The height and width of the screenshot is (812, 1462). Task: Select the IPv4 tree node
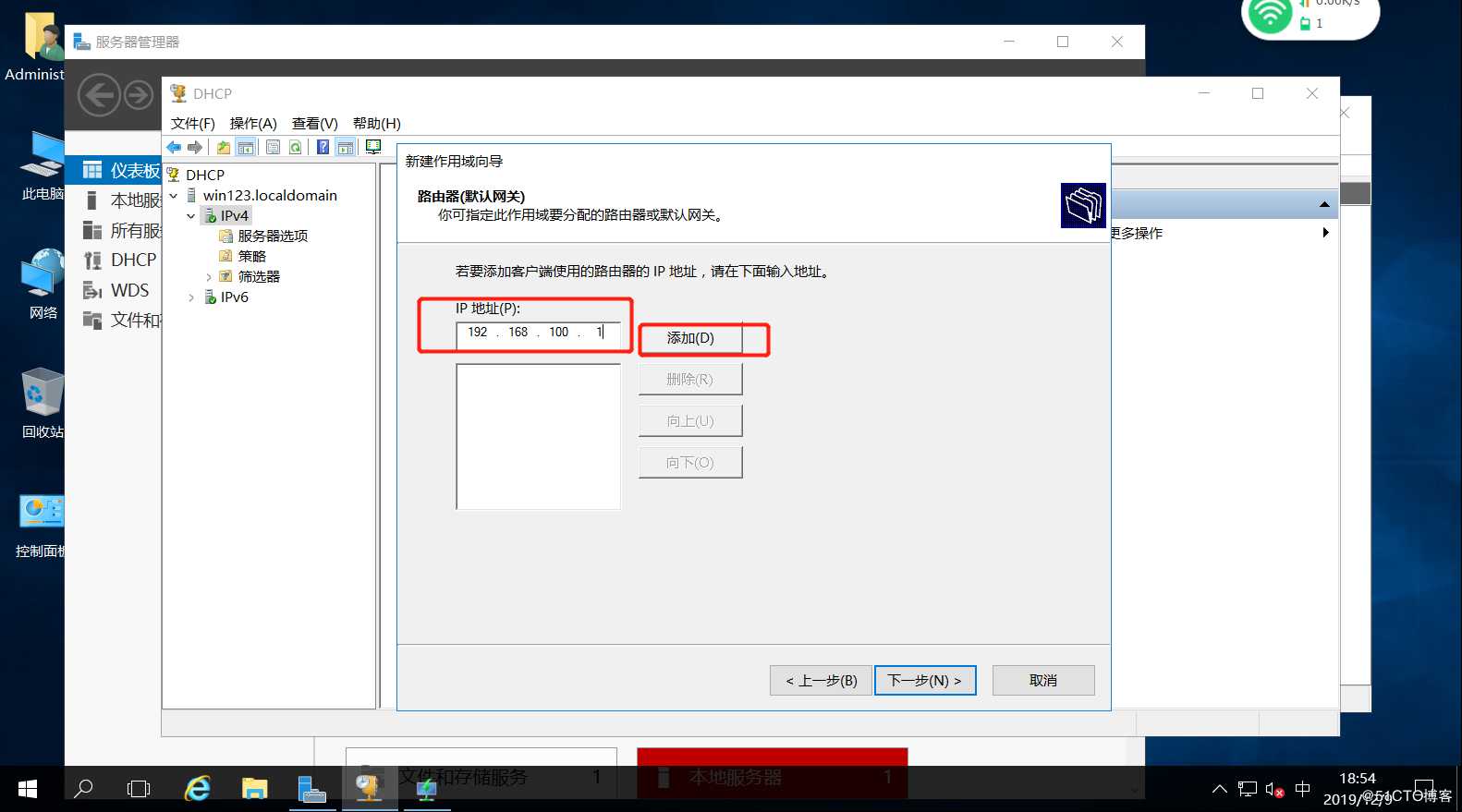[x=234, y=215]
